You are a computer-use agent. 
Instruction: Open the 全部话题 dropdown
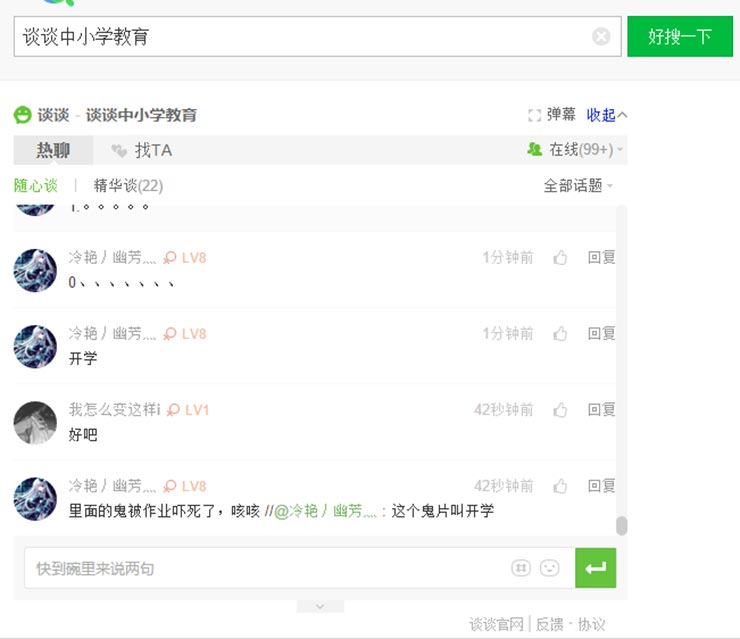[x=578, y=185]
